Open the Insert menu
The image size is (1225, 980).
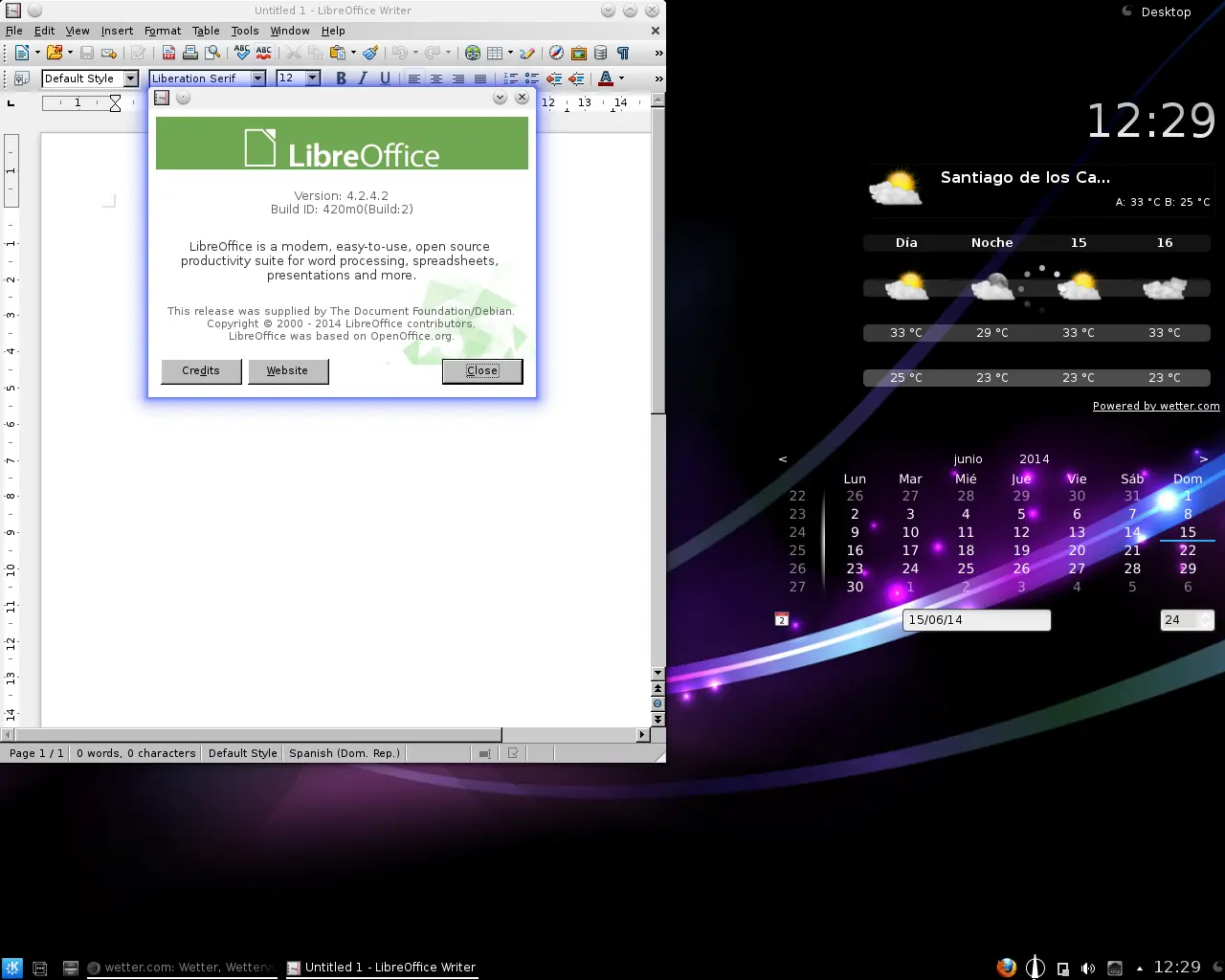click(117, 31)
